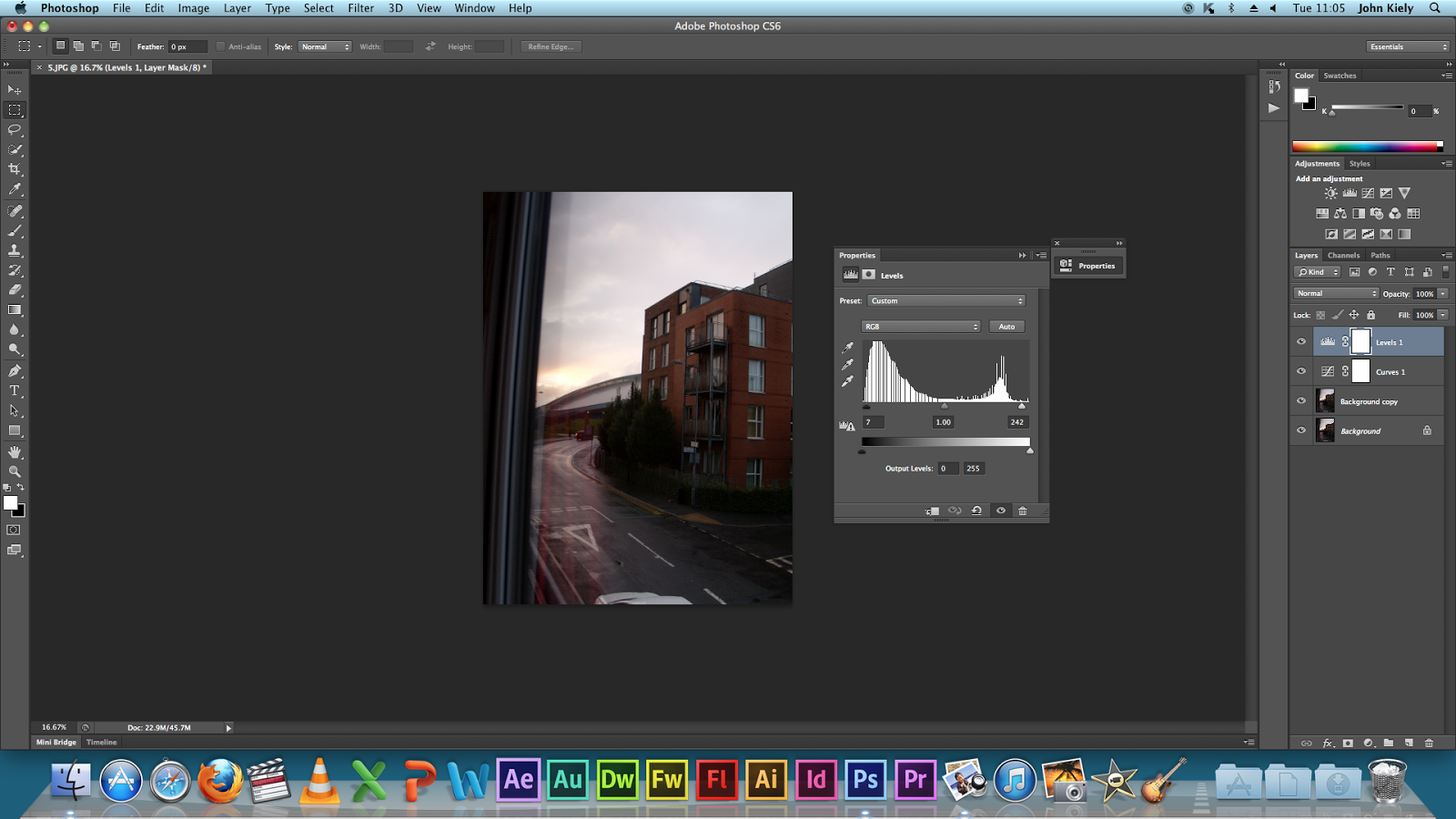
Task: Open the Properties panel flyout menu
Action: coord(1041,256)
